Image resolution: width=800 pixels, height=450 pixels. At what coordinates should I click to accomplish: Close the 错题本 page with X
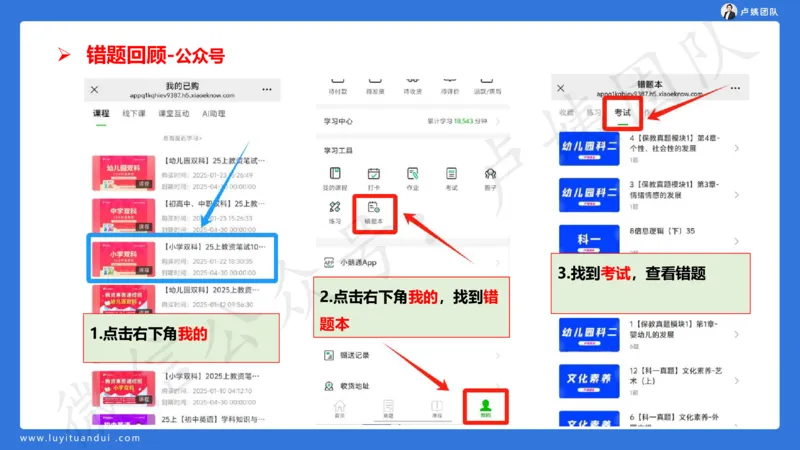pos(561,88)
